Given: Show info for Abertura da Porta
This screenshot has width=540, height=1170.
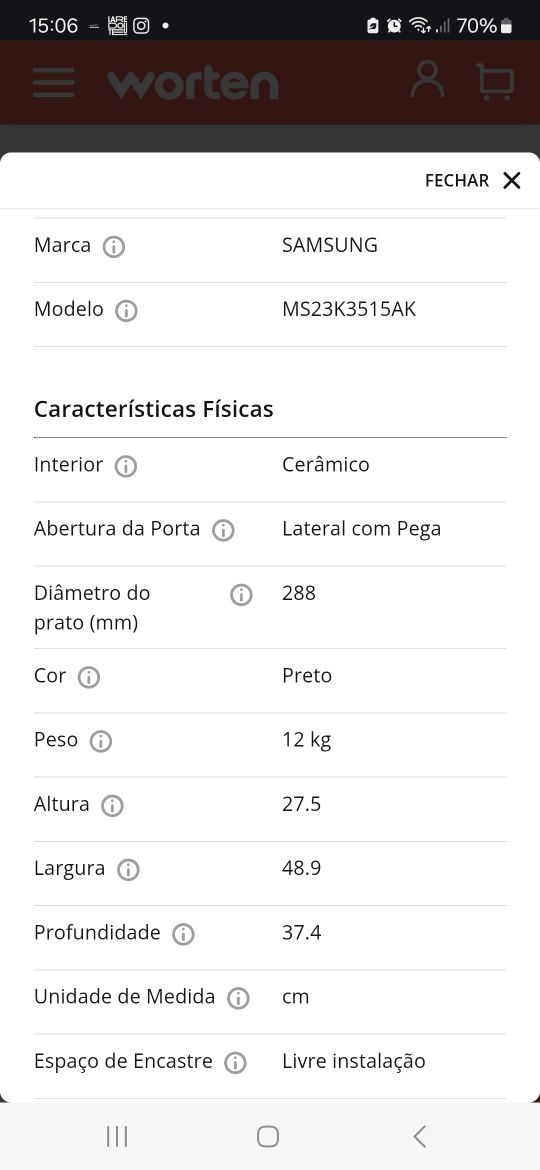Looking at the screenshot, I should 223,531.
